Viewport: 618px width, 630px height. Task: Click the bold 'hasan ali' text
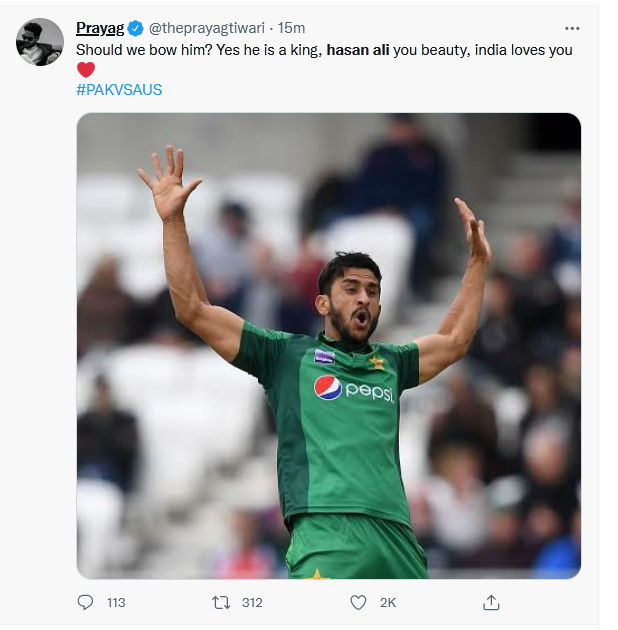(x=358, y=50)
